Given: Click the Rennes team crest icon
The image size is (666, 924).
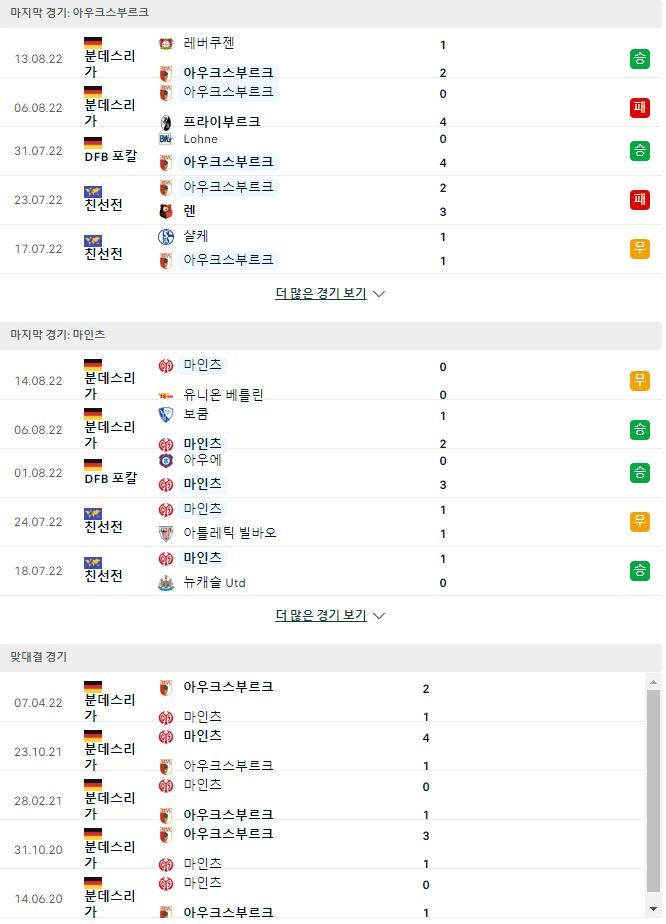Looking at the screenshot, I should pos(166,212).
